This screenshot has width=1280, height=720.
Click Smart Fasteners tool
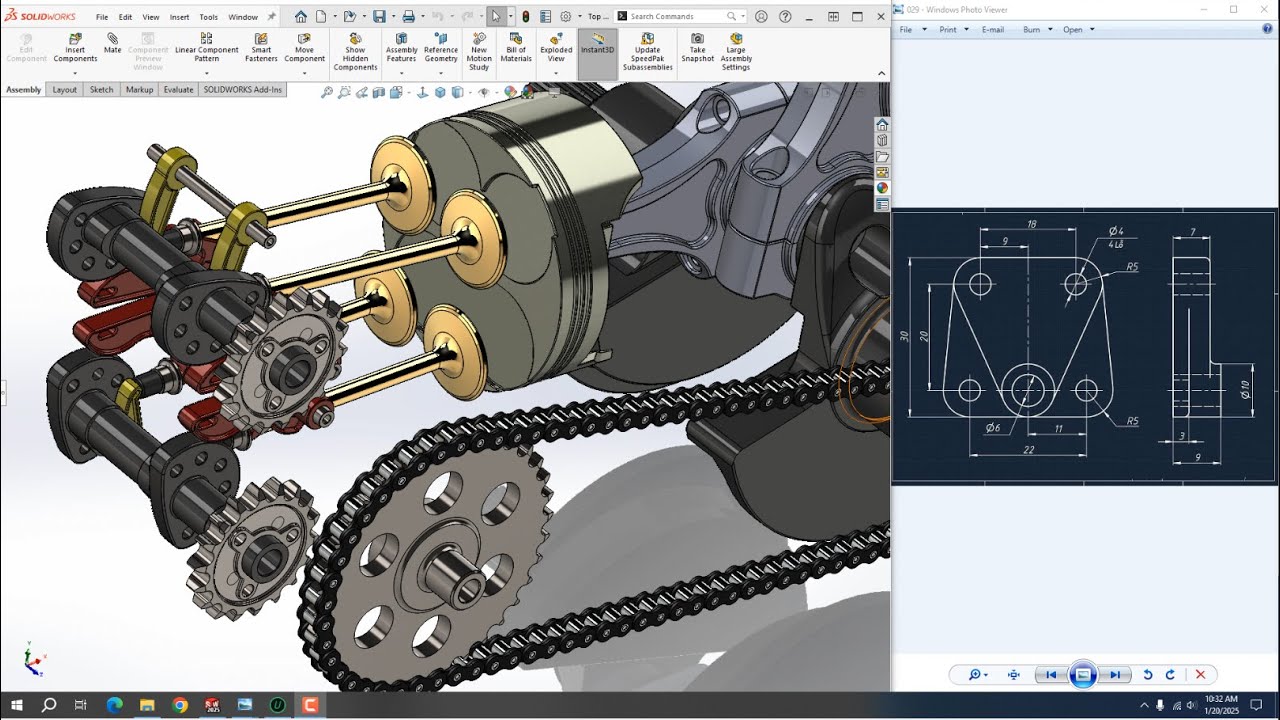click(x=261, y=48)
